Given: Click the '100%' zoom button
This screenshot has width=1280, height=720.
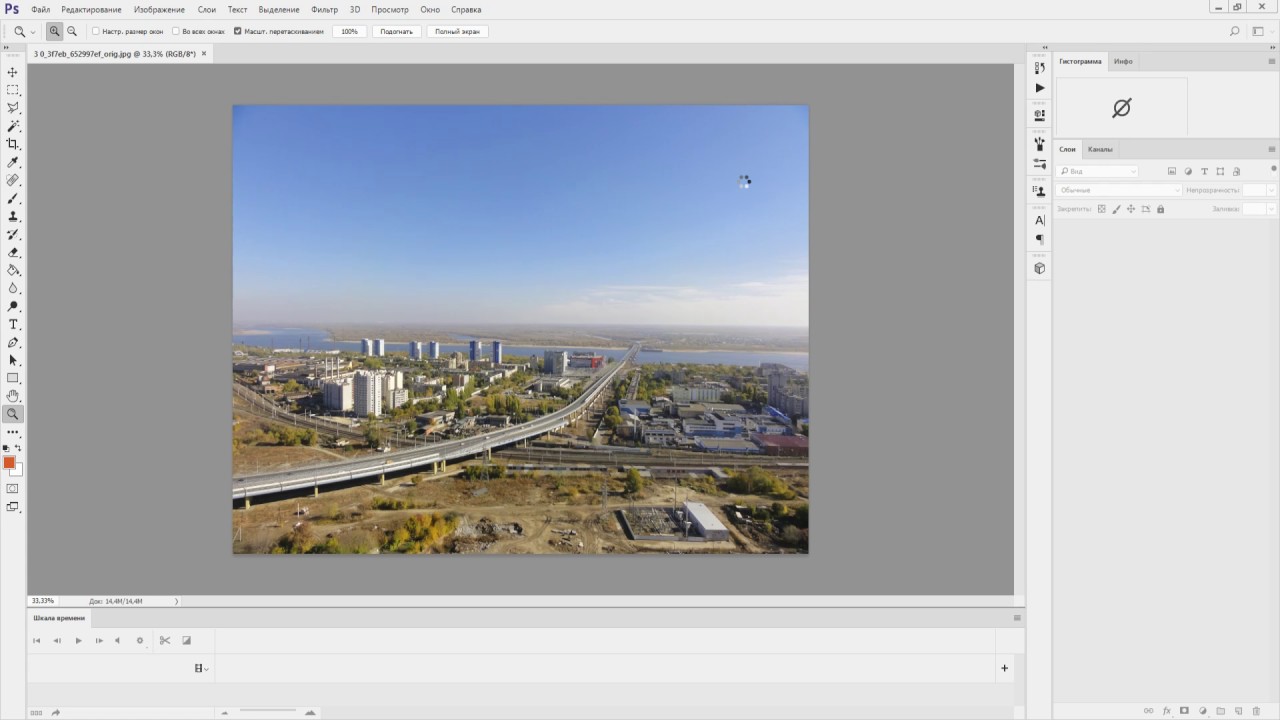Looking at the screenshot, I should [349, 31].
